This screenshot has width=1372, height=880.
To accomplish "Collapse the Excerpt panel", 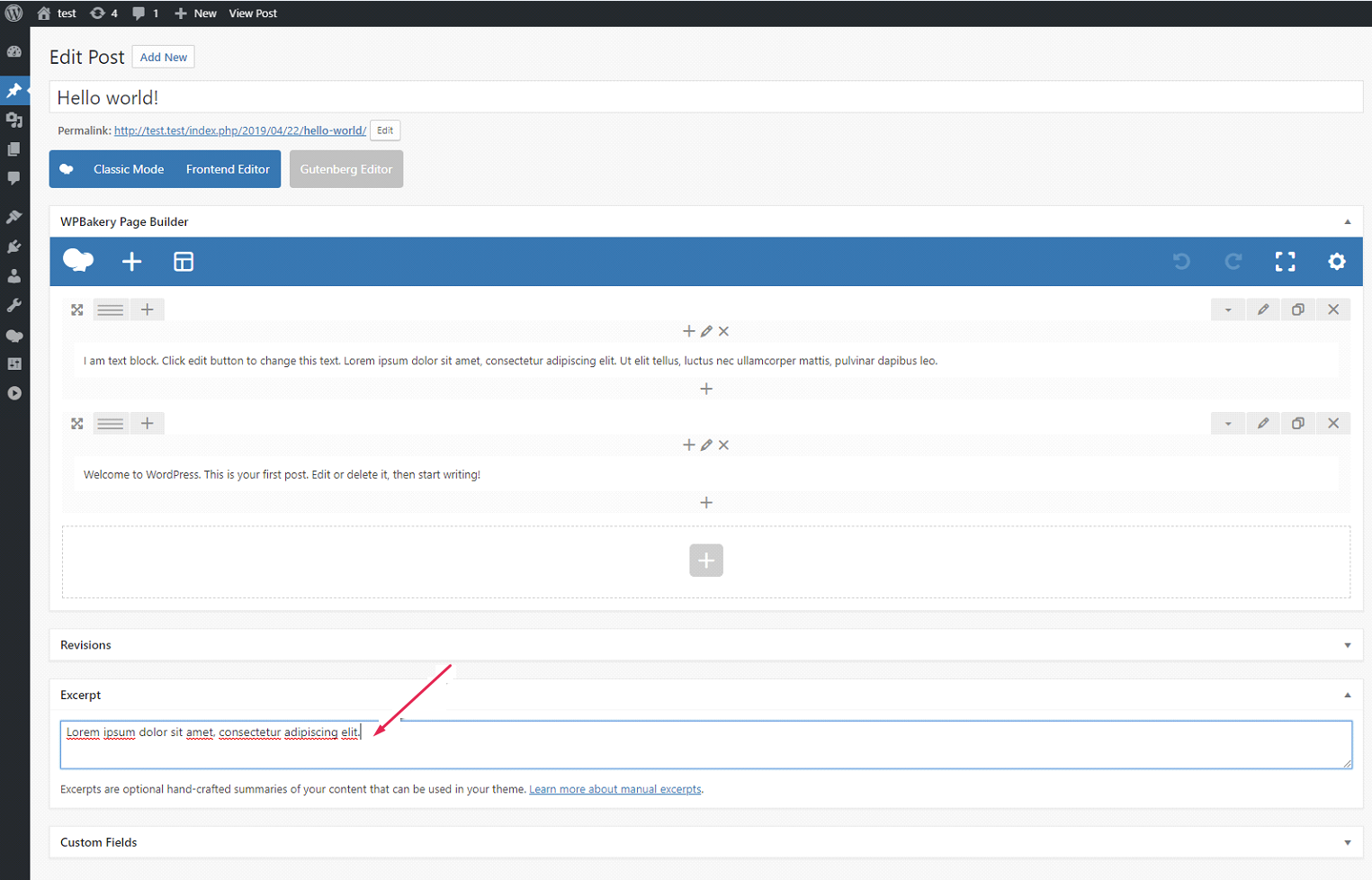I will tap(1347, 696).
